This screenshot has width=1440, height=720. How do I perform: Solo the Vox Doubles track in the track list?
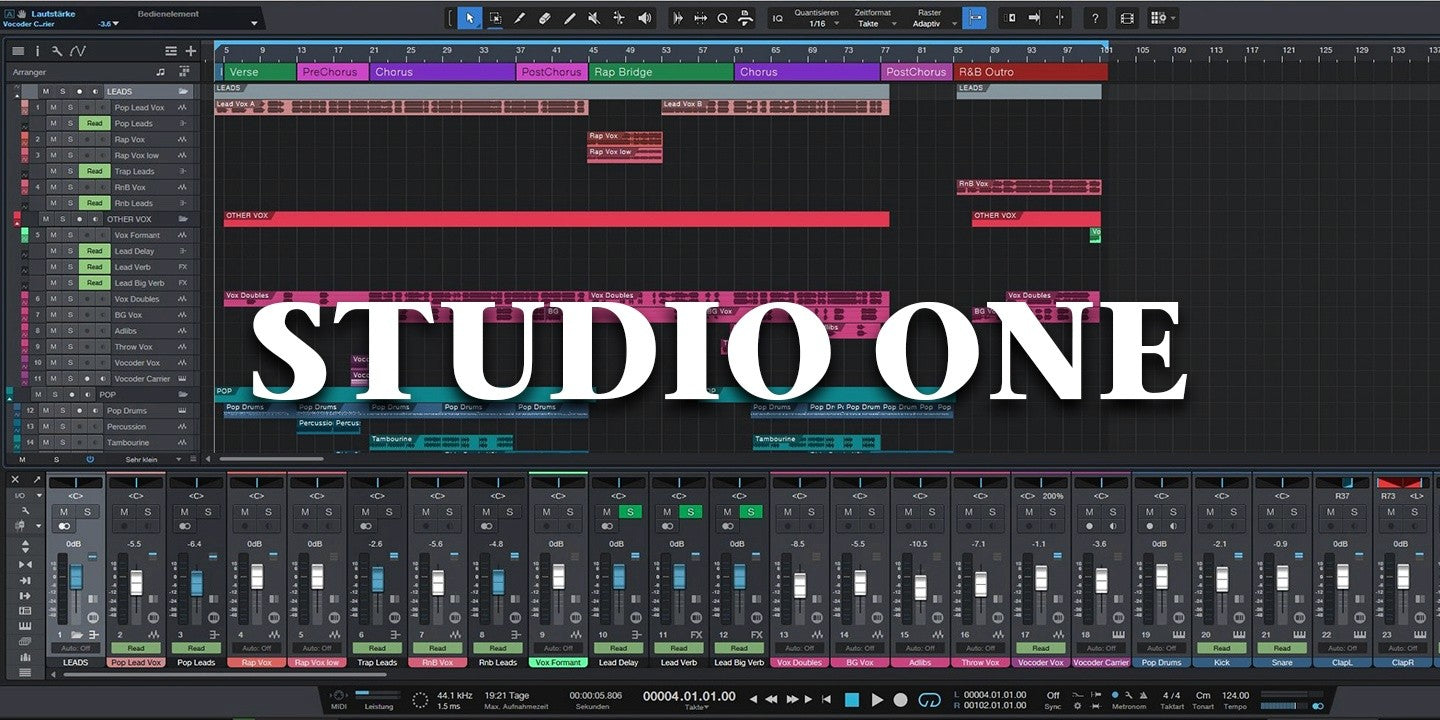point(70,299)
